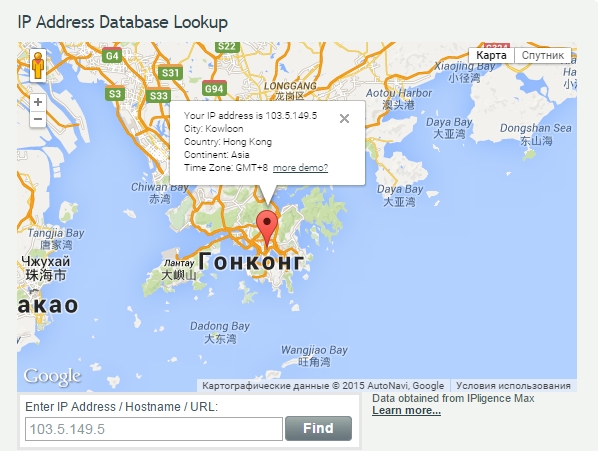The image size is (598, 451).
Task: Open the Learn more... link
Action: [x=407, y=410]
